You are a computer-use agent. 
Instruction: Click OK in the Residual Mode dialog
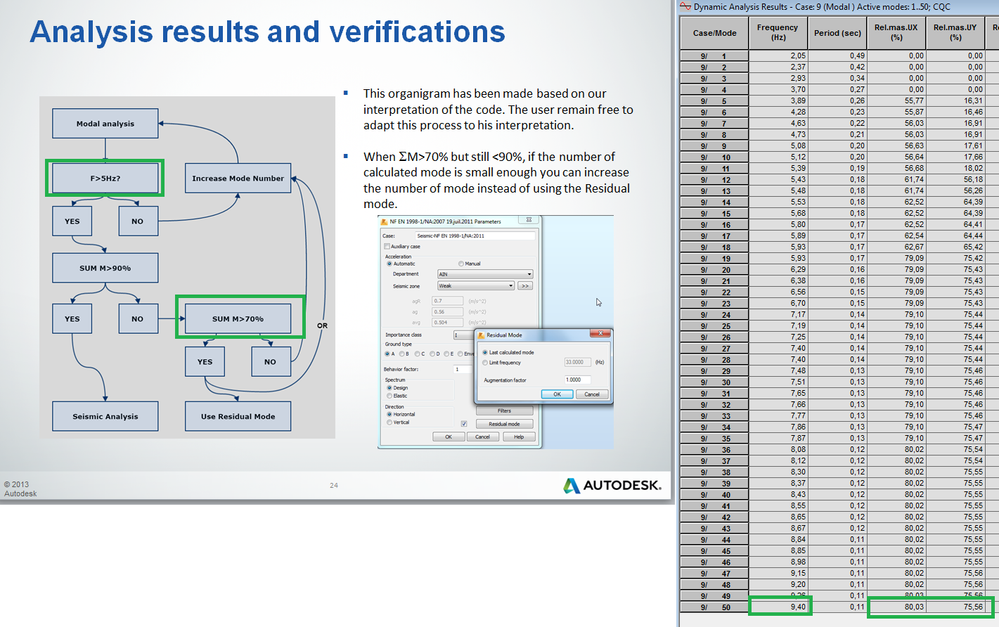tap(557, 394)
